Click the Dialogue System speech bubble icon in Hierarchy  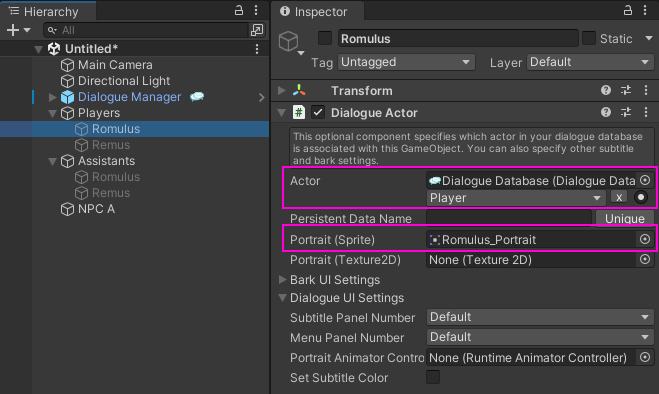coord(197,97)
